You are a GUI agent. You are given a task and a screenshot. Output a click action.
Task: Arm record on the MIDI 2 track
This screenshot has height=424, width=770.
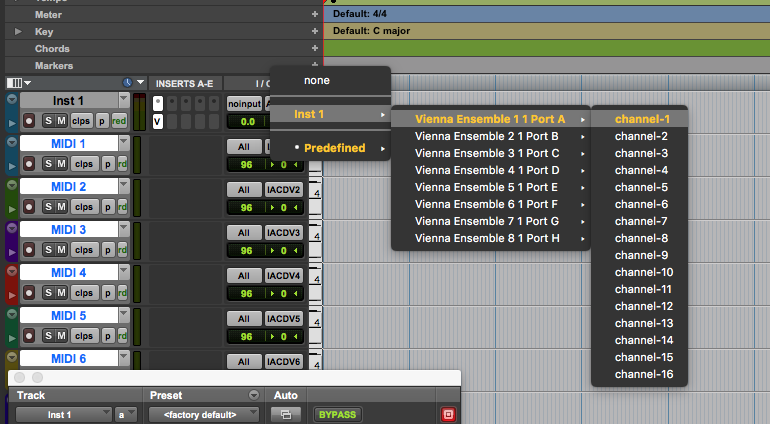pyautogui.click(x=29, y=207)
